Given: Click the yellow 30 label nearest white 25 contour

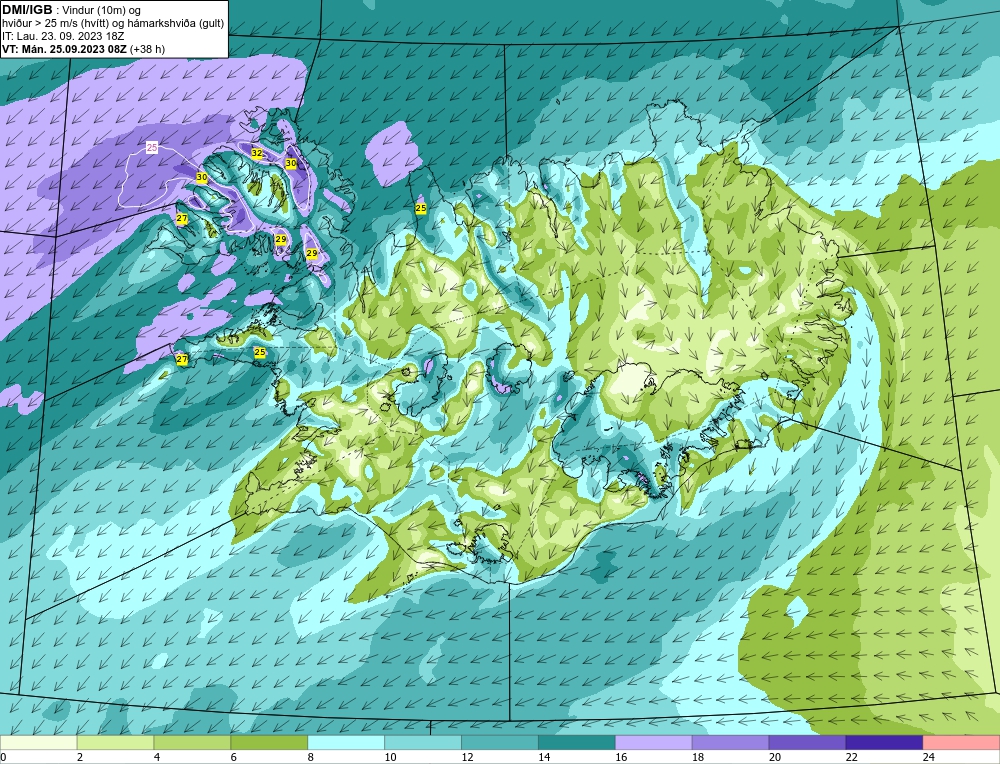Looking at the screenshot, I should [202, 177].
